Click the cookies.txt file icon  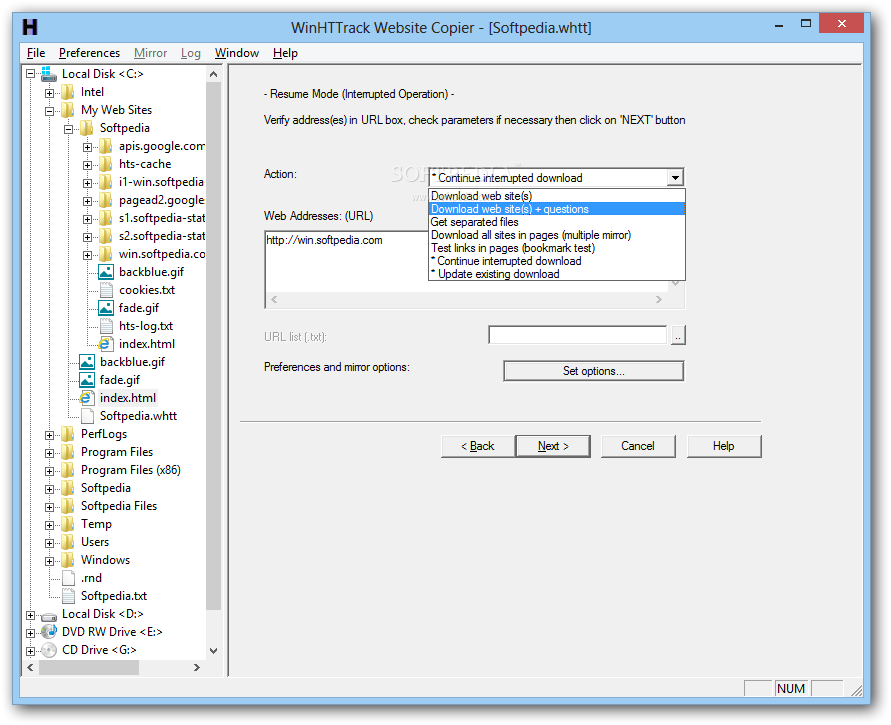106,290
